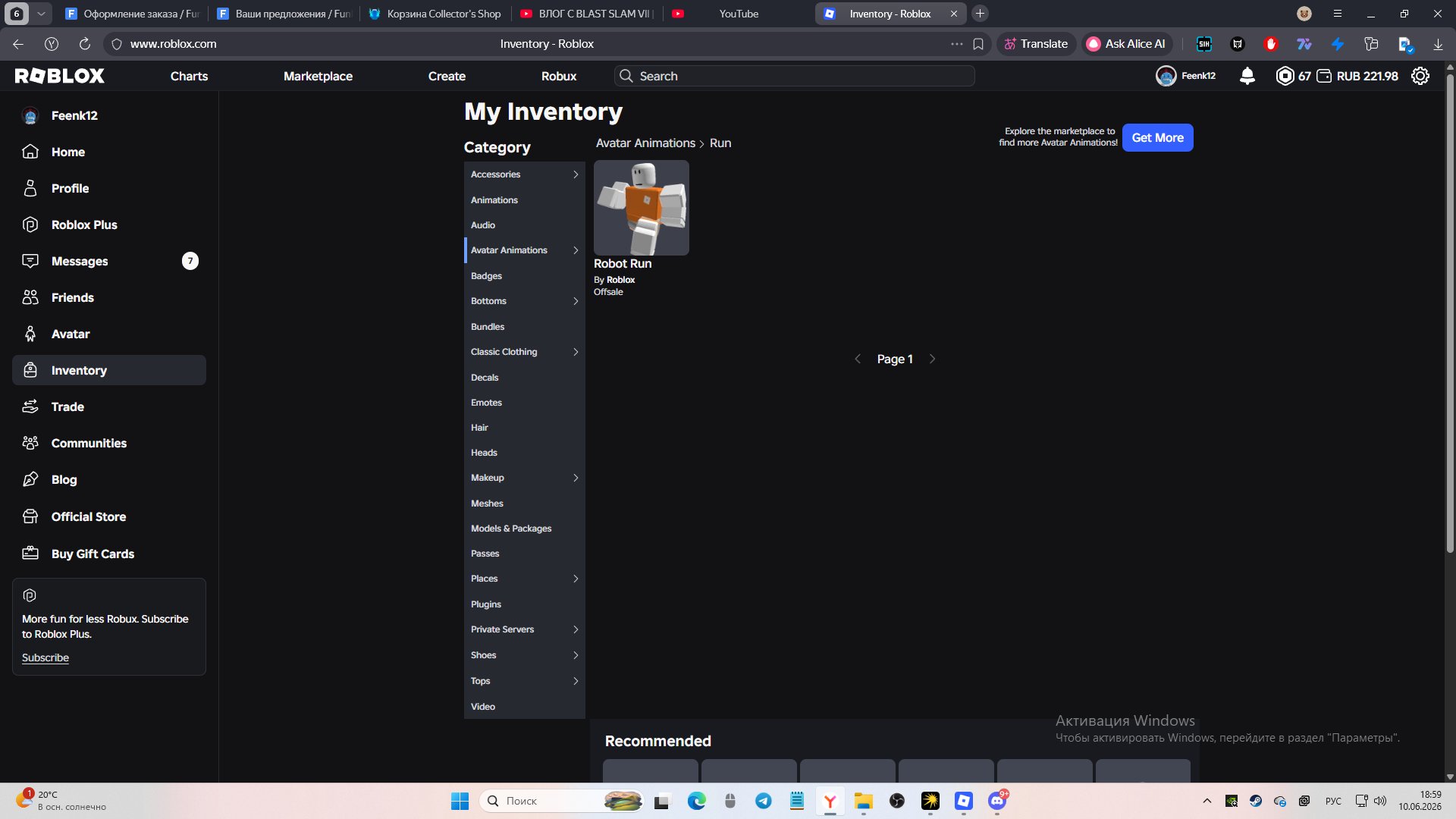
Task: Click the Subscribe link for Roblox Plus
Action: click(45, 657)
